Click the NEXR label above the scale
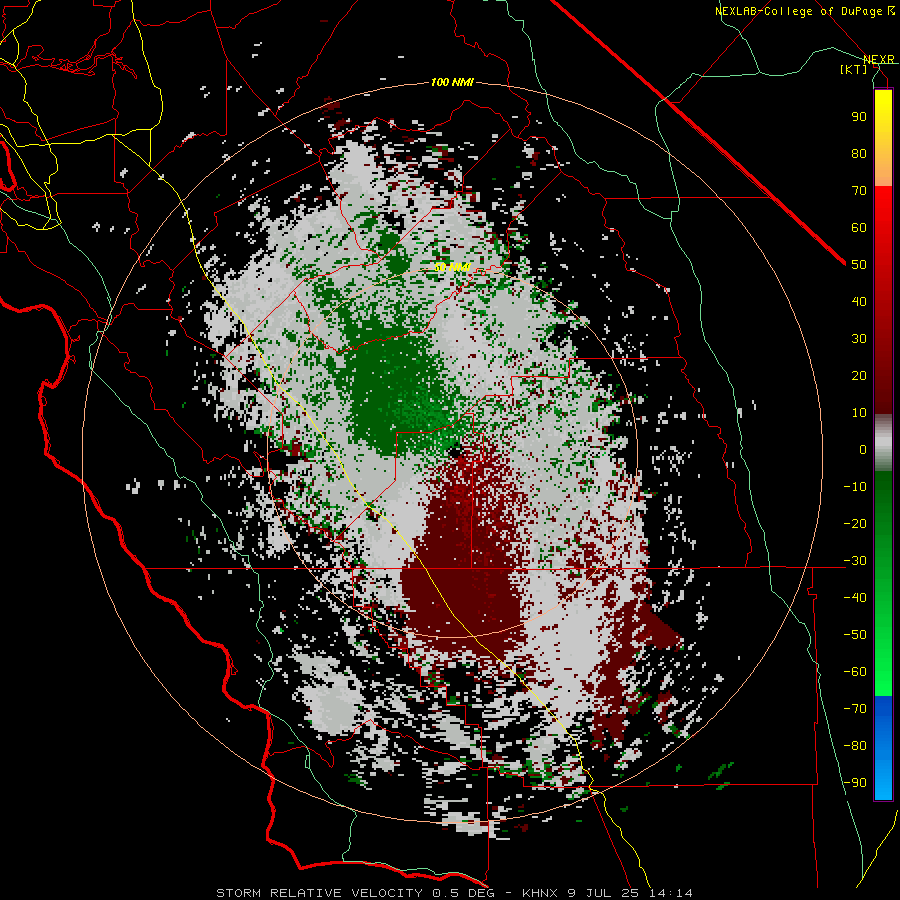Image resolution: width=900 pixels, height=900 pixels. coord(879,59)
